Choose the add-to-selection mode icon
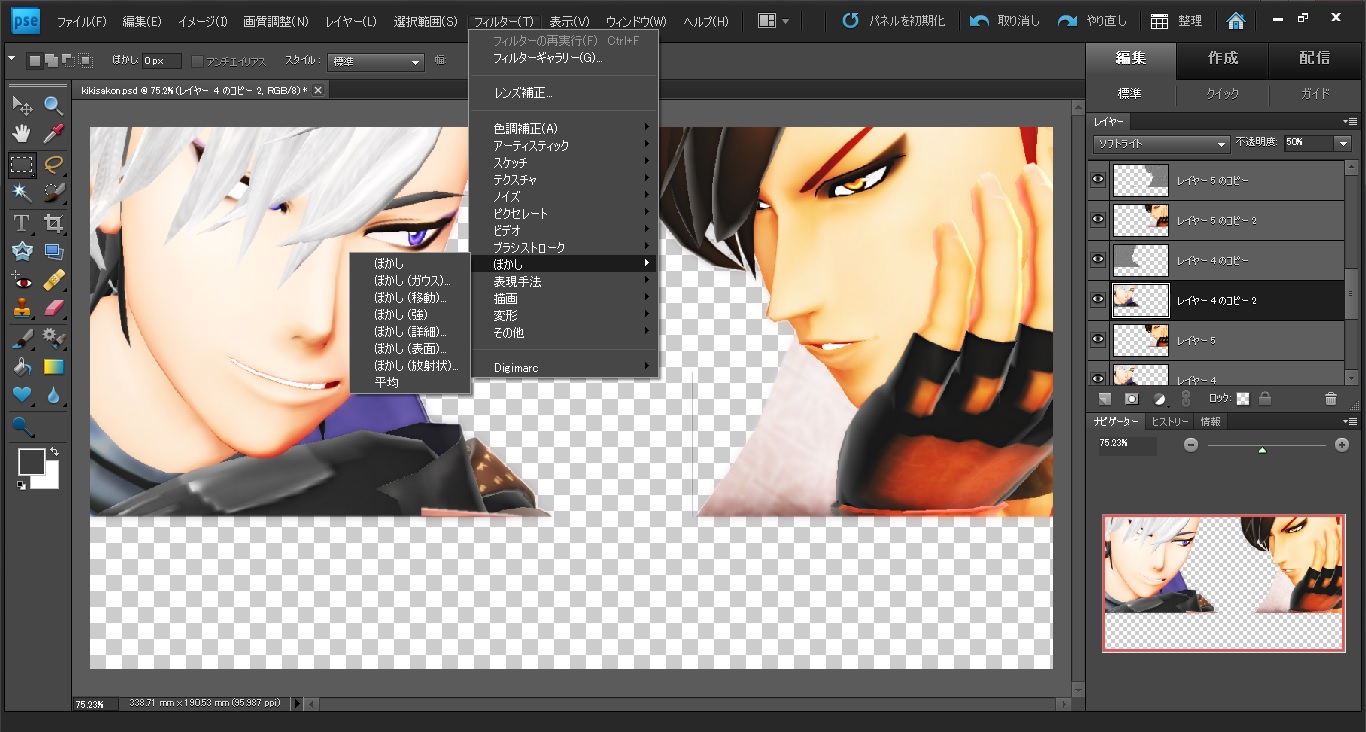Image resolution: width=1366 pixels, height=732 pixels. click(51, 61)
